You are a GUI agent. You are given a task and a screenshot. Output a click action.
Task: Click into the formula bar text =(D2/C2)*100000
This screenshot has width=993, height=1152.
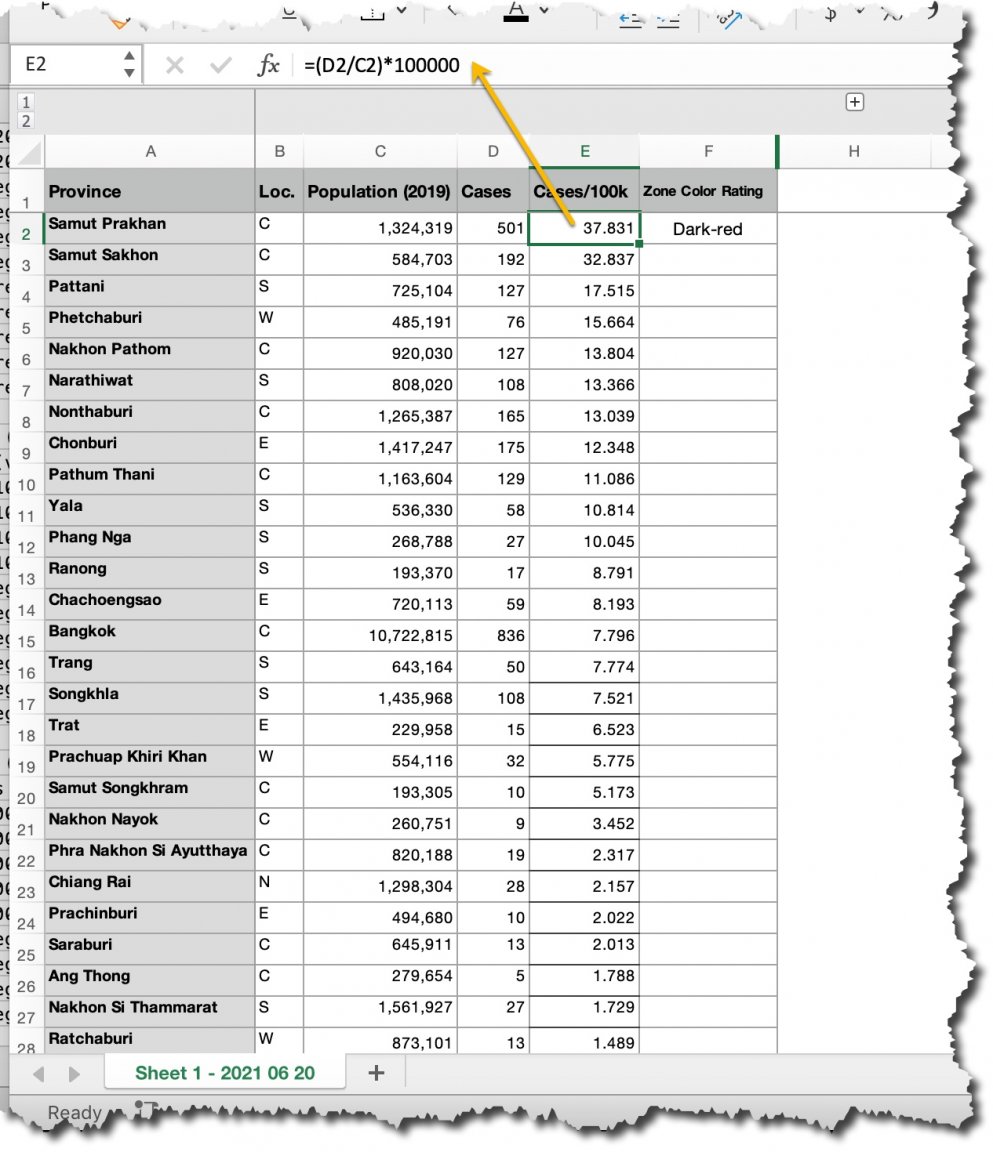[x=381, y=65]
